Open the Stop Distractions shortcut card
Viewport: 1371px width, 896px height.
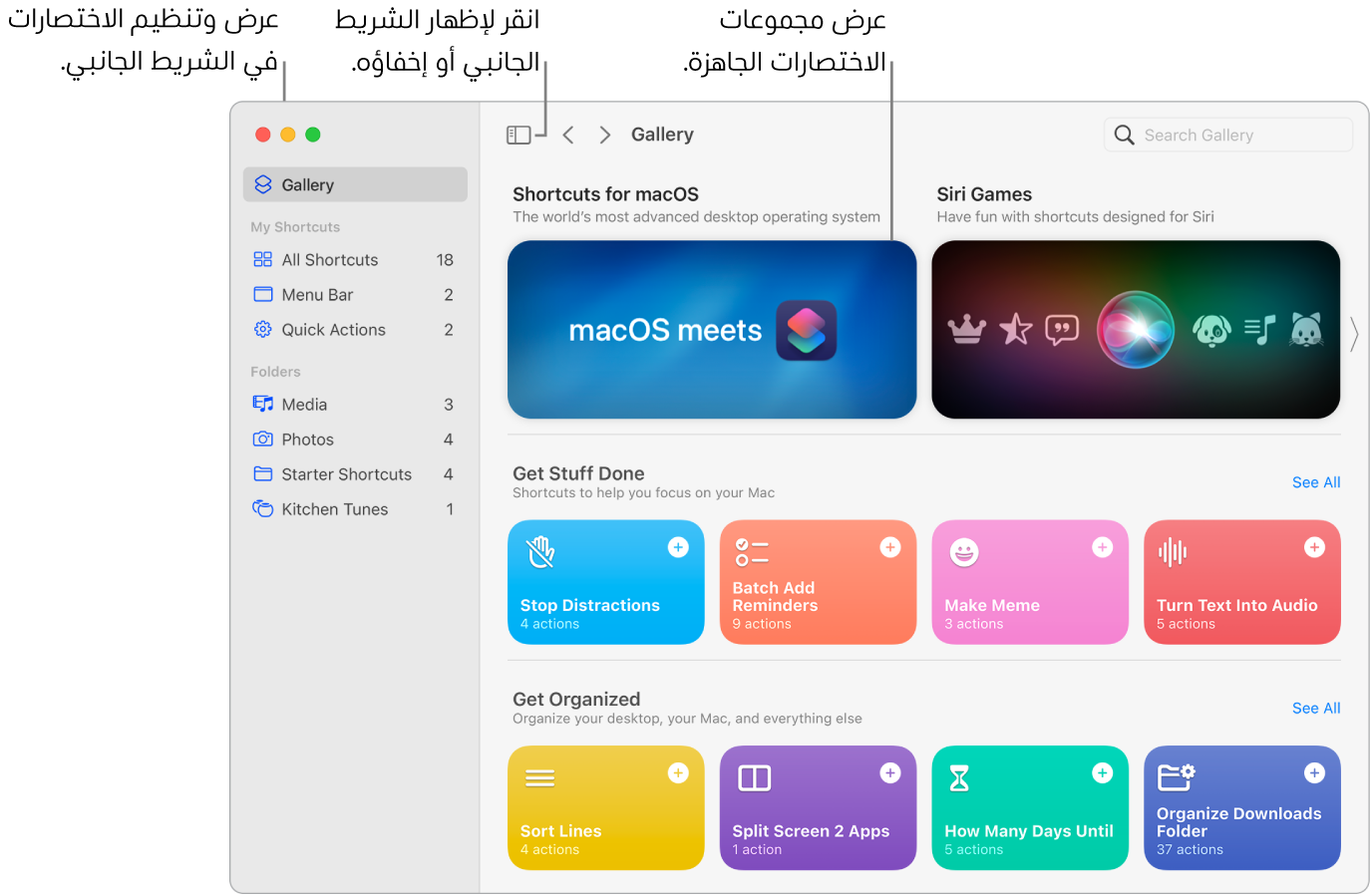tap(606, 582)
